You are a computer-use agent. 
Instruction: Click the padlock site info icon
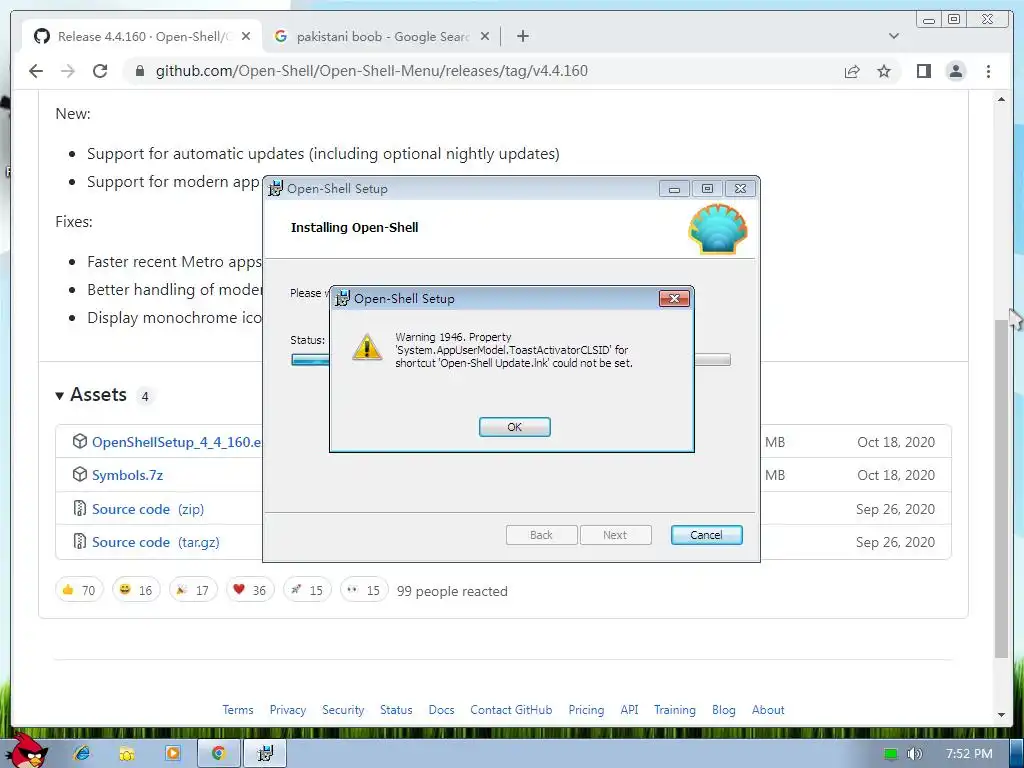[140, 71]
